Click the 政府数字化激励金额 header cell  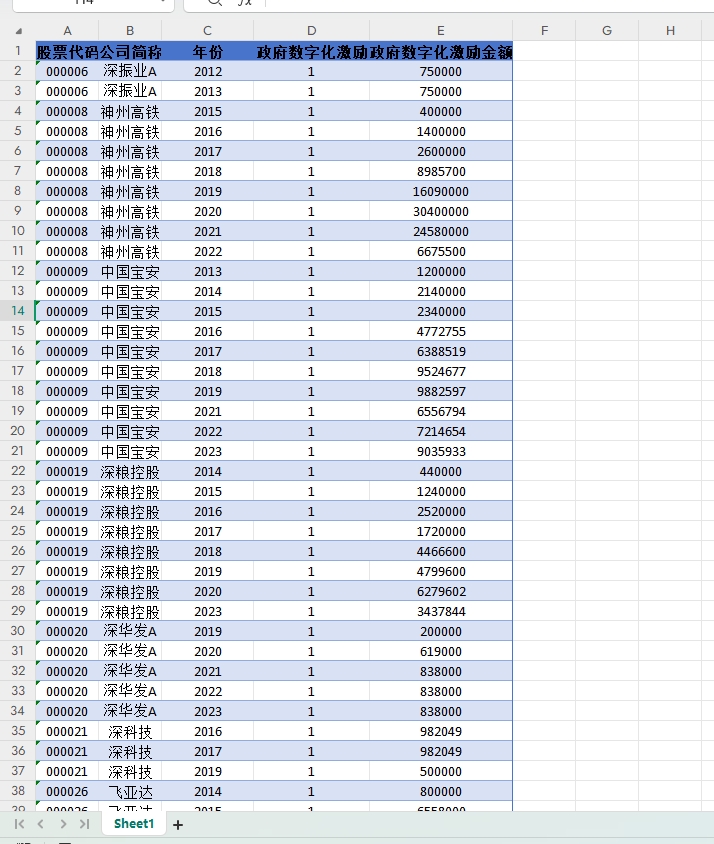click(x=440, y=52)
